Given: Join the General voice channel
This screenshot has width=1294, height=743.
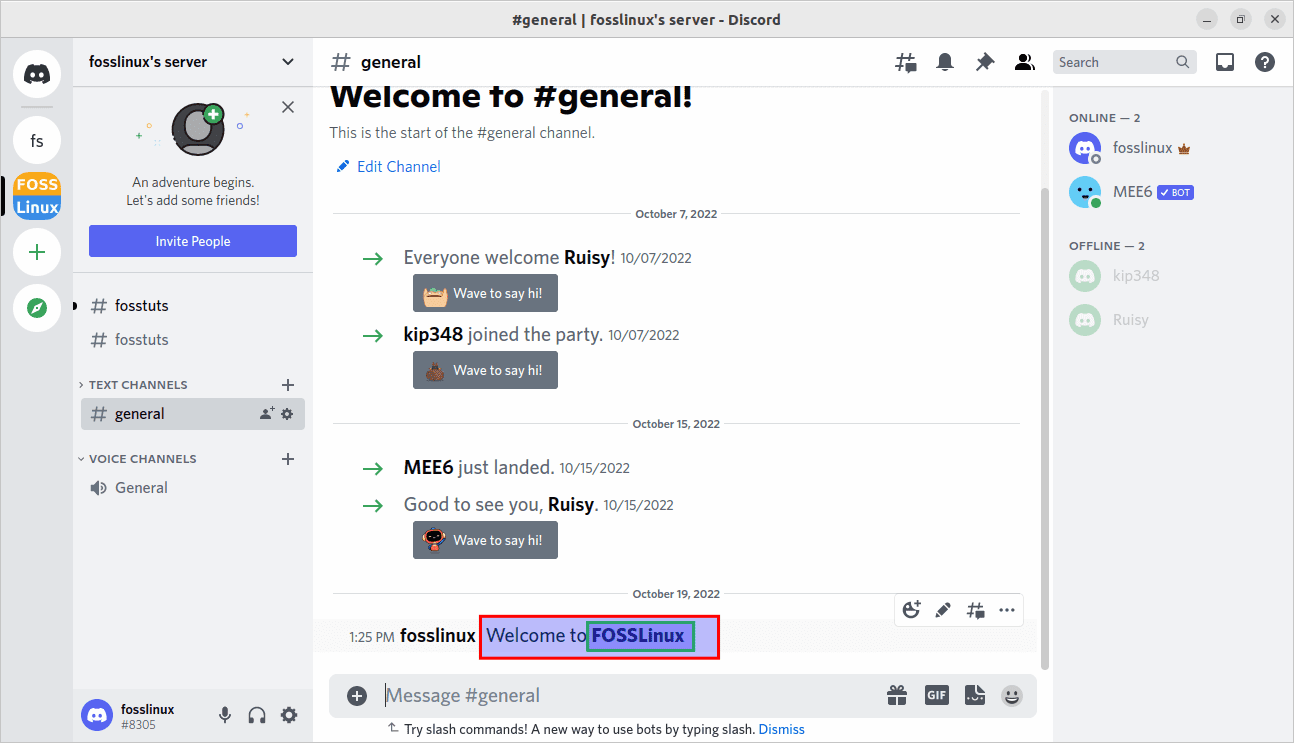Looking at the screenshot, I should tap(193, 488).
